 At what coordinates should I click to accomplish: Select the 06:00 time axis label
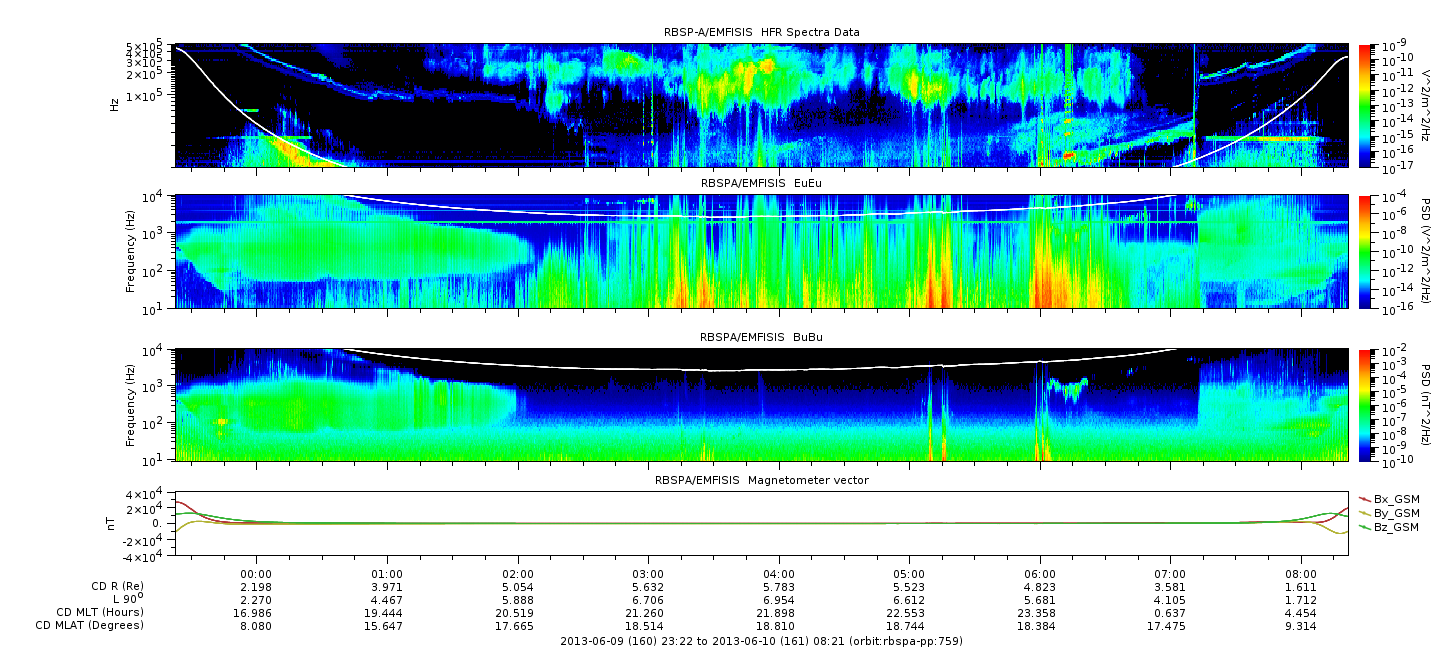tap(1040, 574)
